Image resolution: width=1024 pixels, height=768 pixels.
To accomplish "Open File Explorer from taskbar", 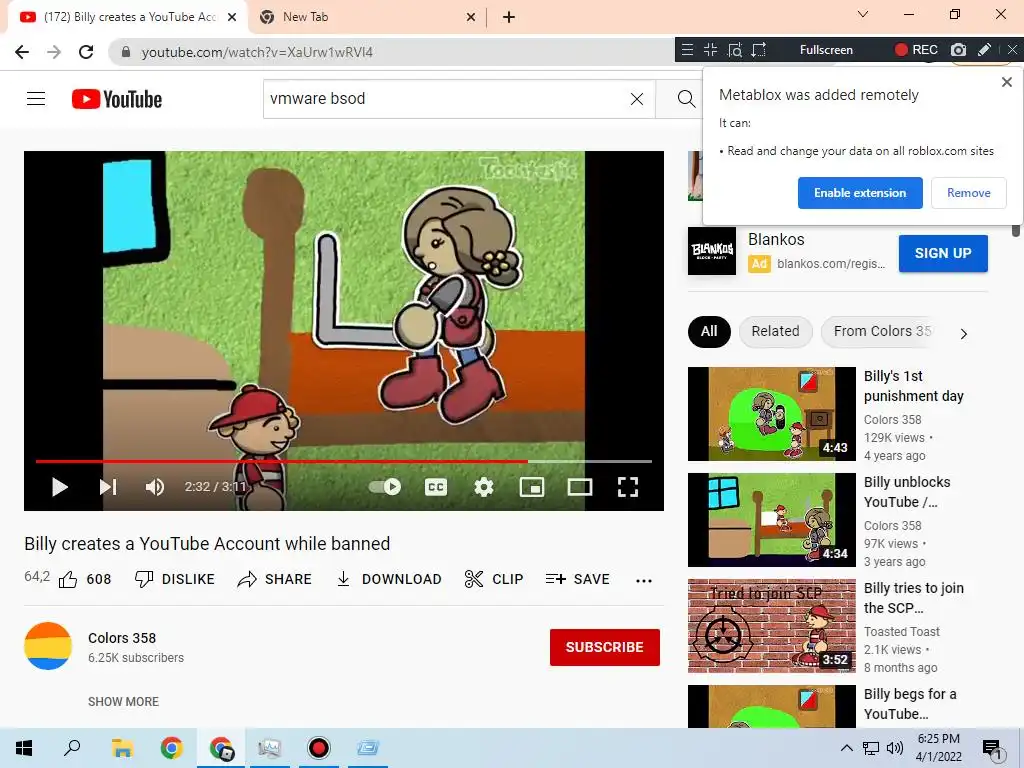I will click(122, 748).
